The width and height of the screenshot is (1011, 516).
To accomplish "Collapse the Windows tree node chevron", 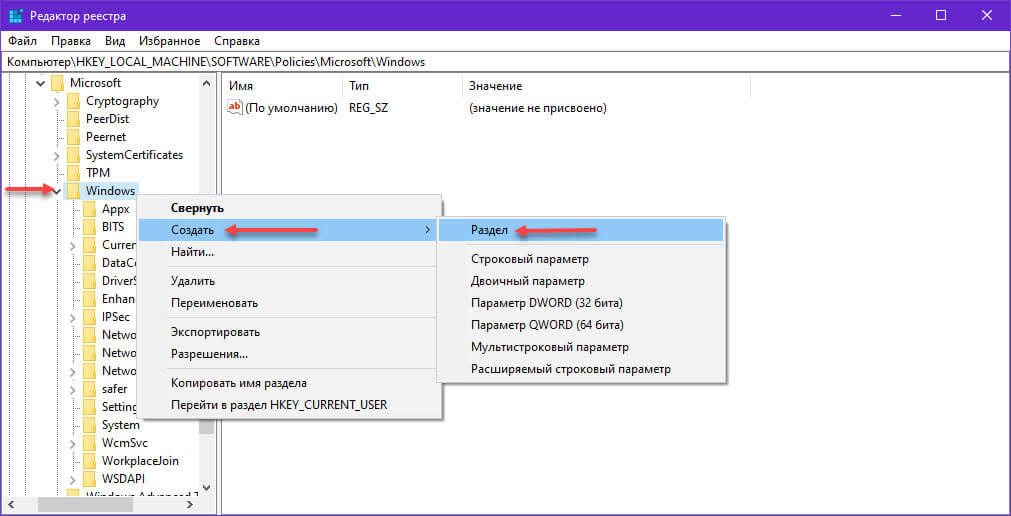I will tap(57, 191).
